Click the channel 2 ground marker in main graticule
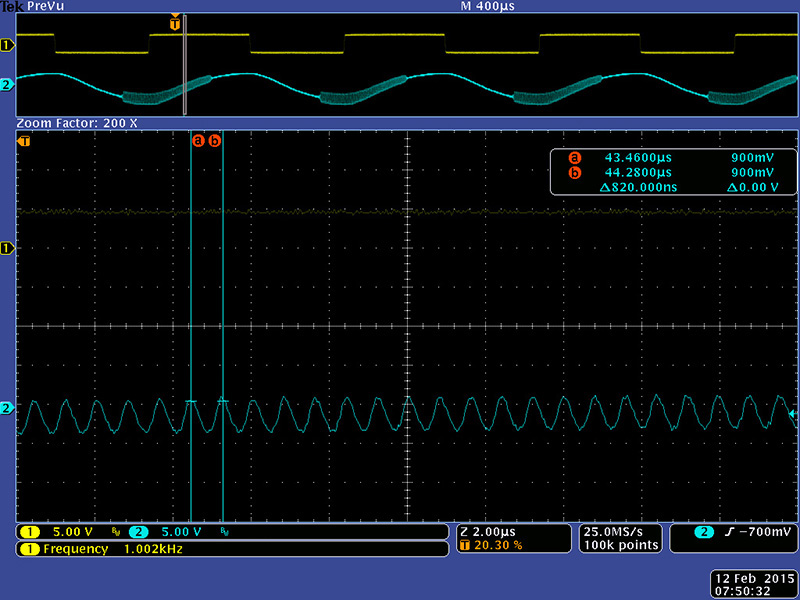800x600 pixels. (7, 408)
